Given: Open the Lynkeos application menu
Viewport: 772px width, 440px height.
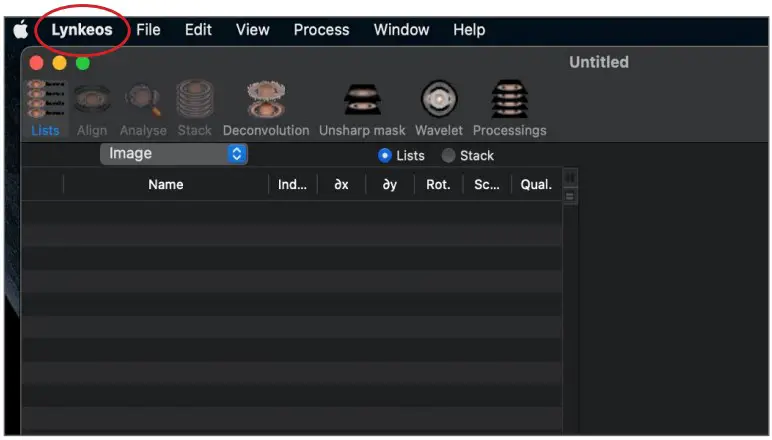Looking at the screenshot, I should (82, 30).
